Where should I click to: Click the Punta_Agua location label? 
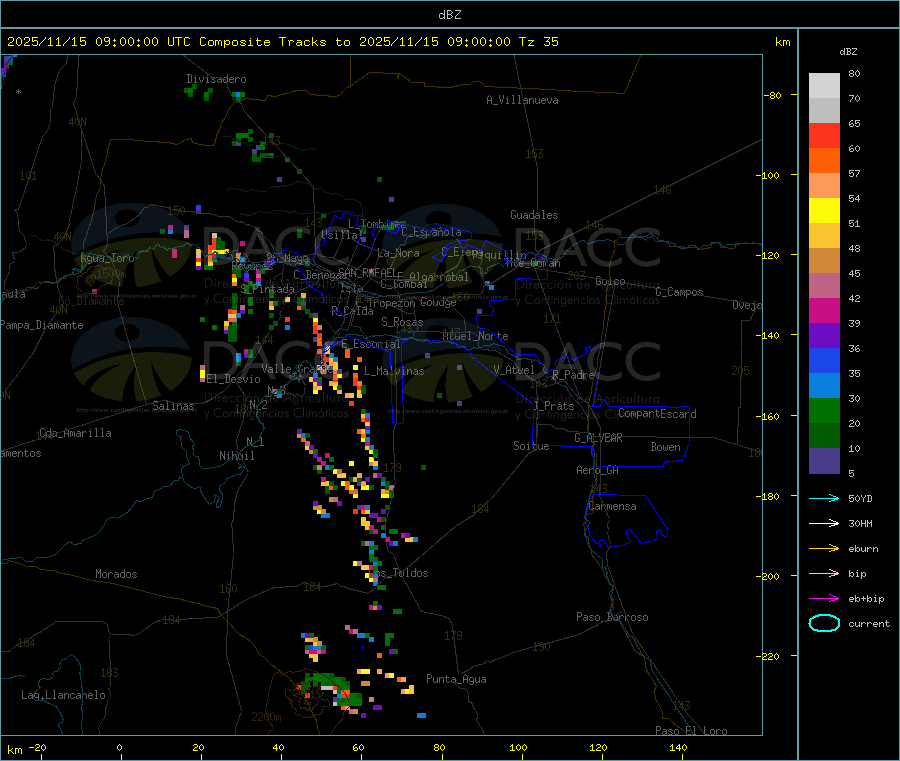456,680
